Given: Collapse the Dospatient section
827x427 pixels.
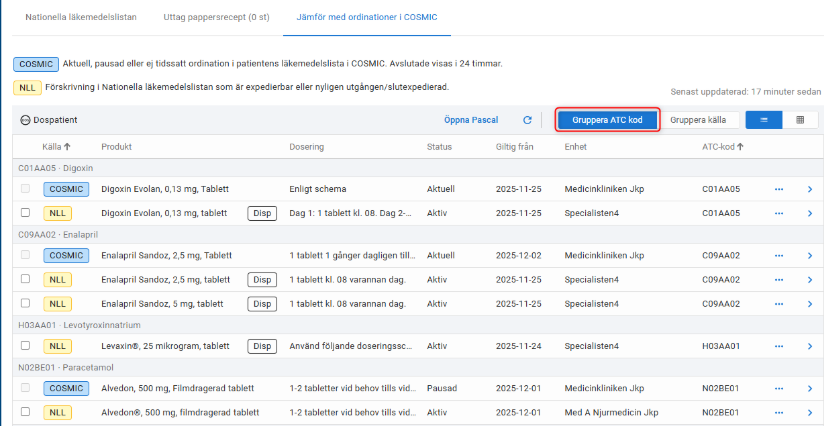Looking at the screenshot, I should pos(25,120).
